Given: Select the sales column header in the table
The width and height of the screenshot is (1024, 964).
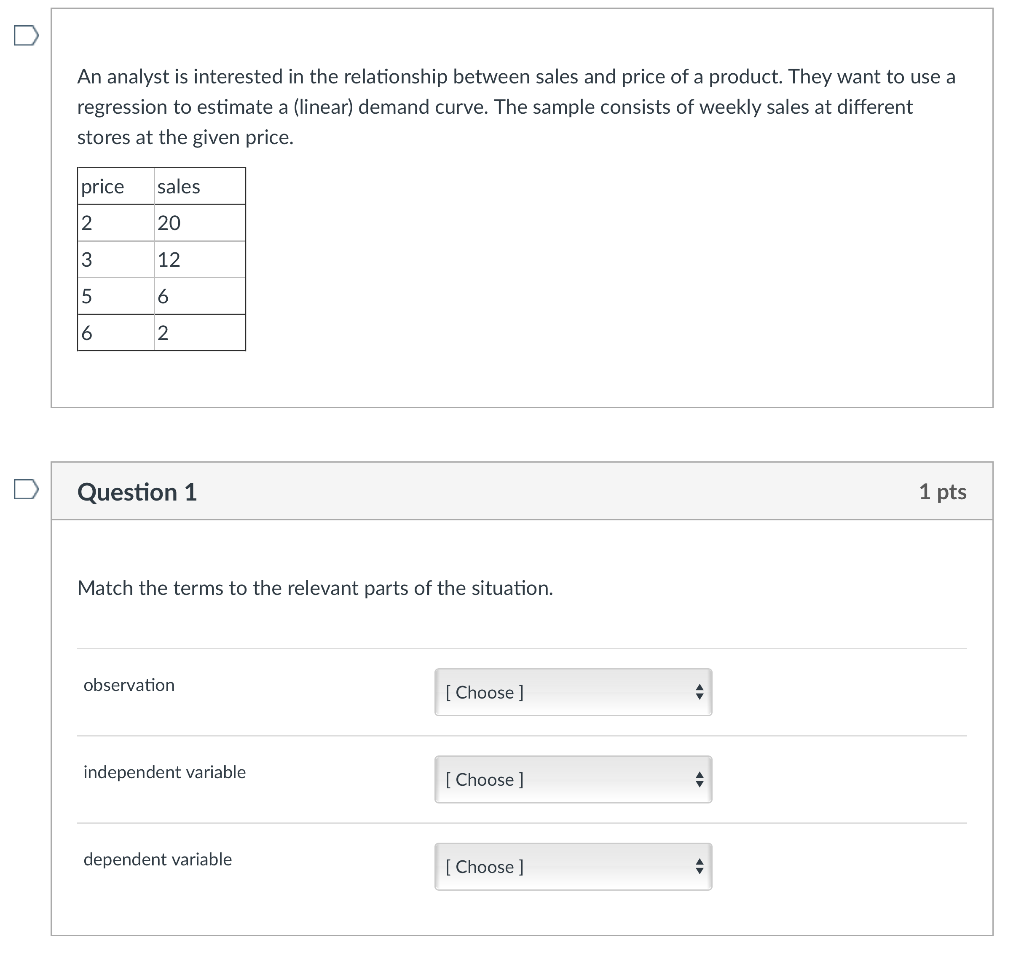Looking at the screenshot, I should [180, 186].
